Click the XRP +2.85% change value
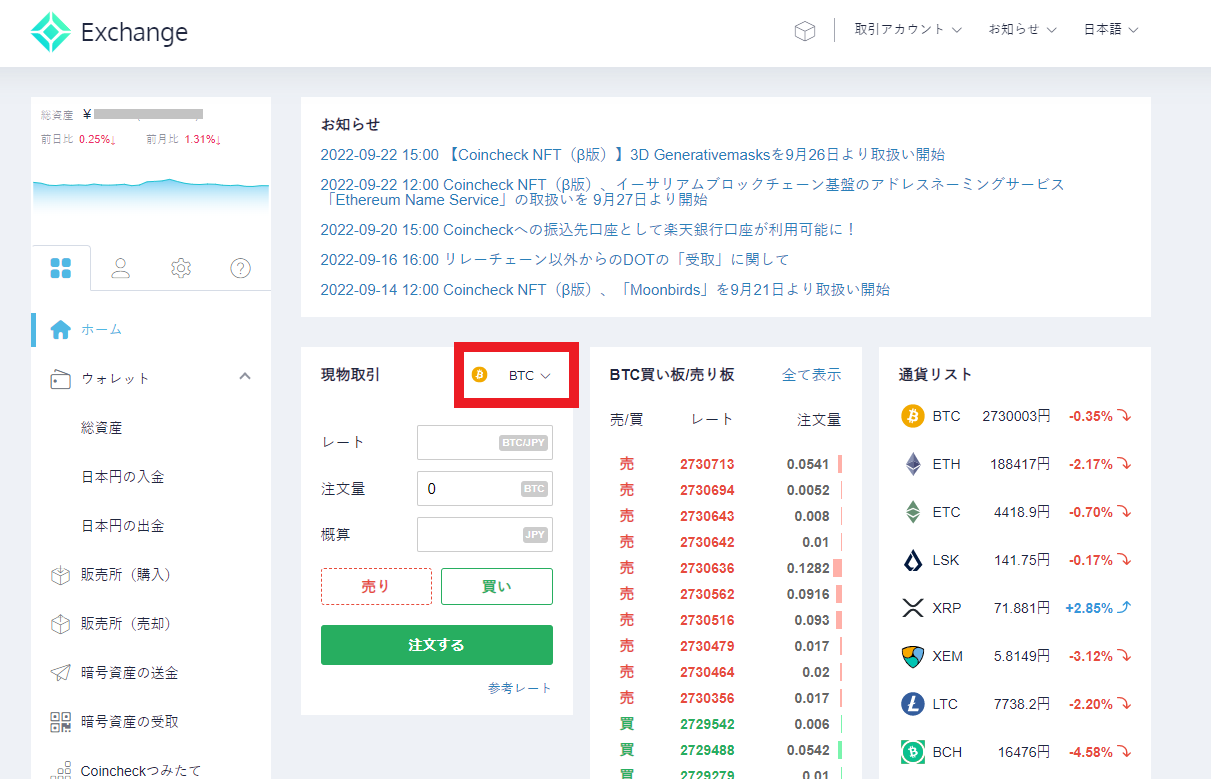The image size is (1211, 779). click(1089, 608)
